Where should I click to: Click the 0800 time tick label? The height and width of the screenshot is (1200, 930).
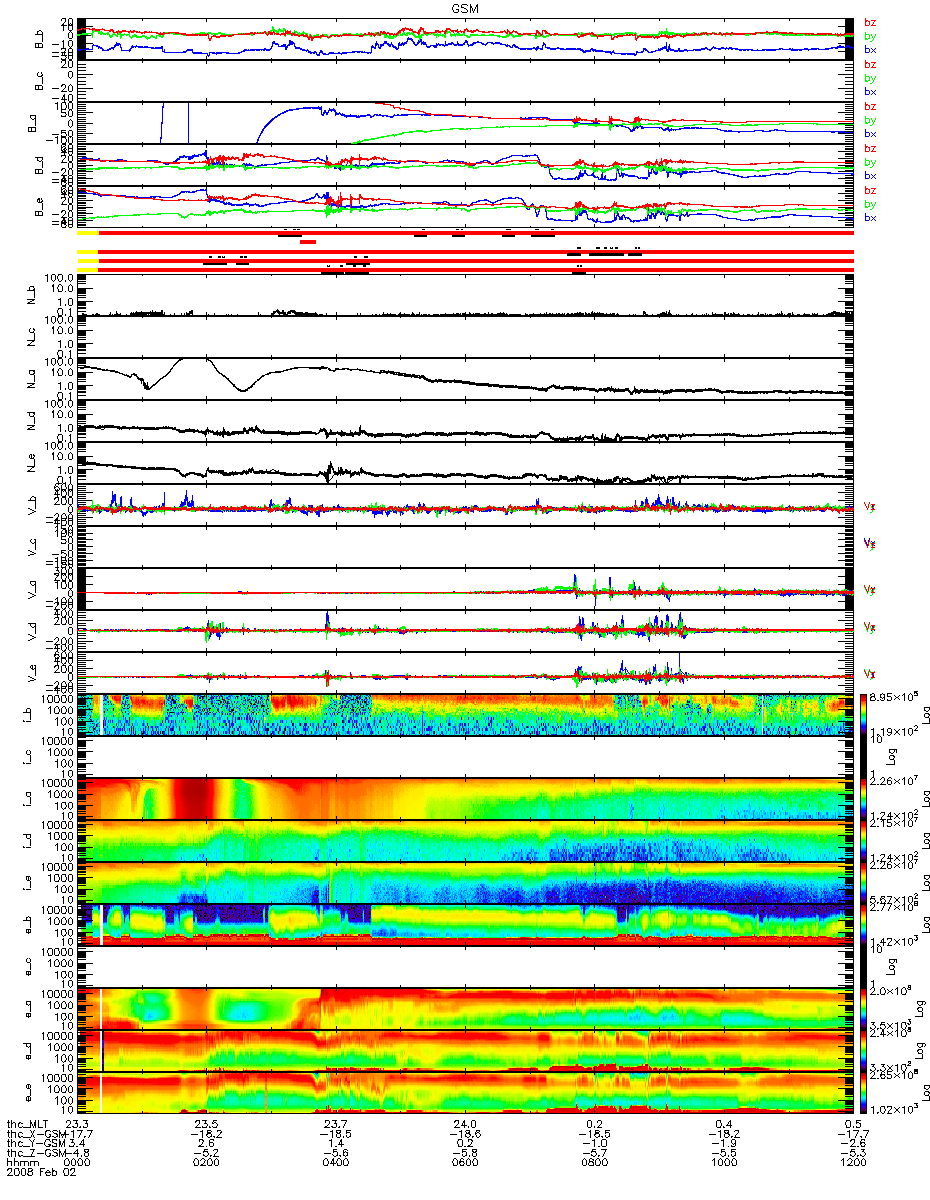(x=594, y=1164)
